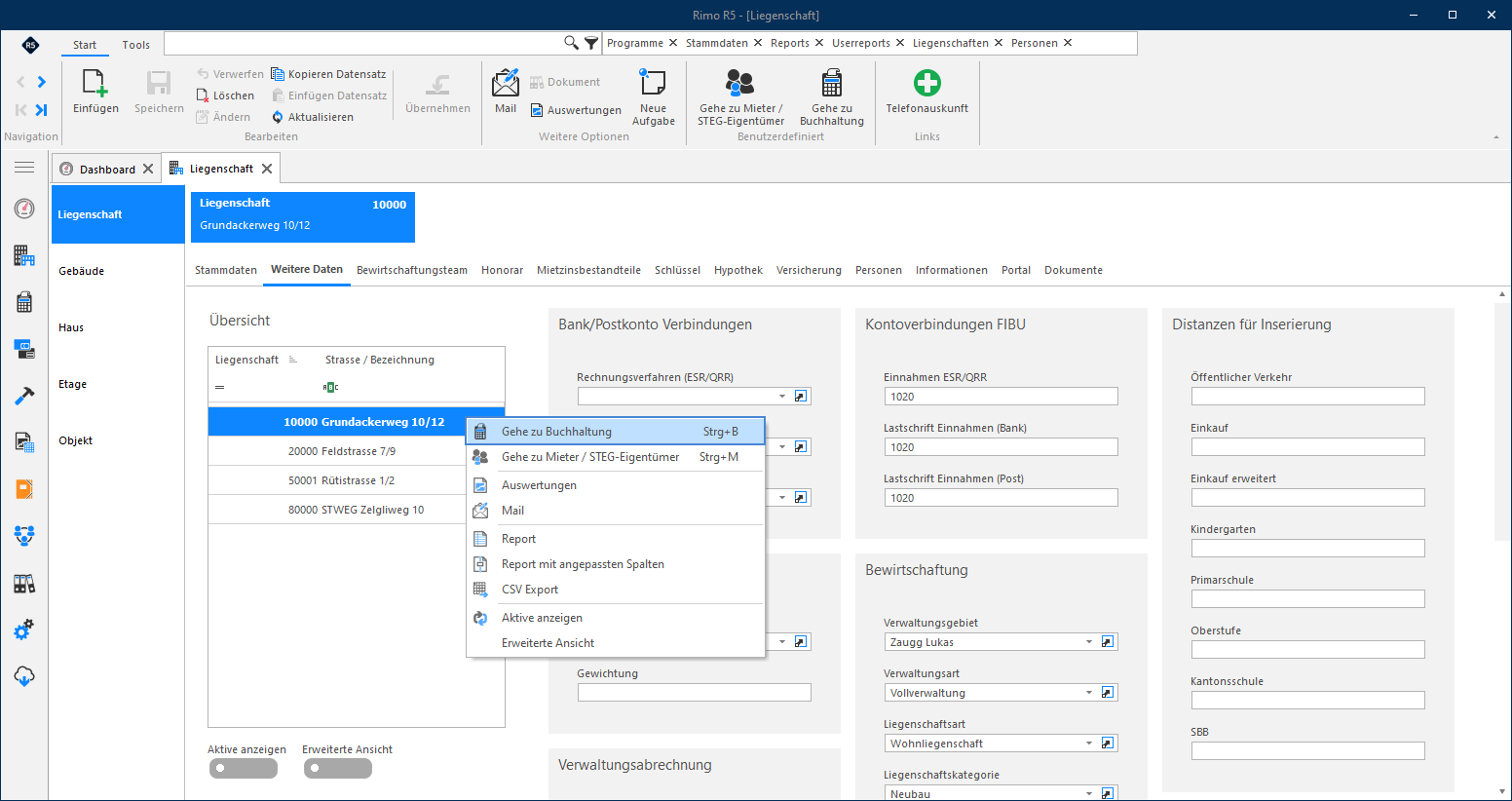
Task: Switch to the Dashboard tab
Action: point(107,169)
